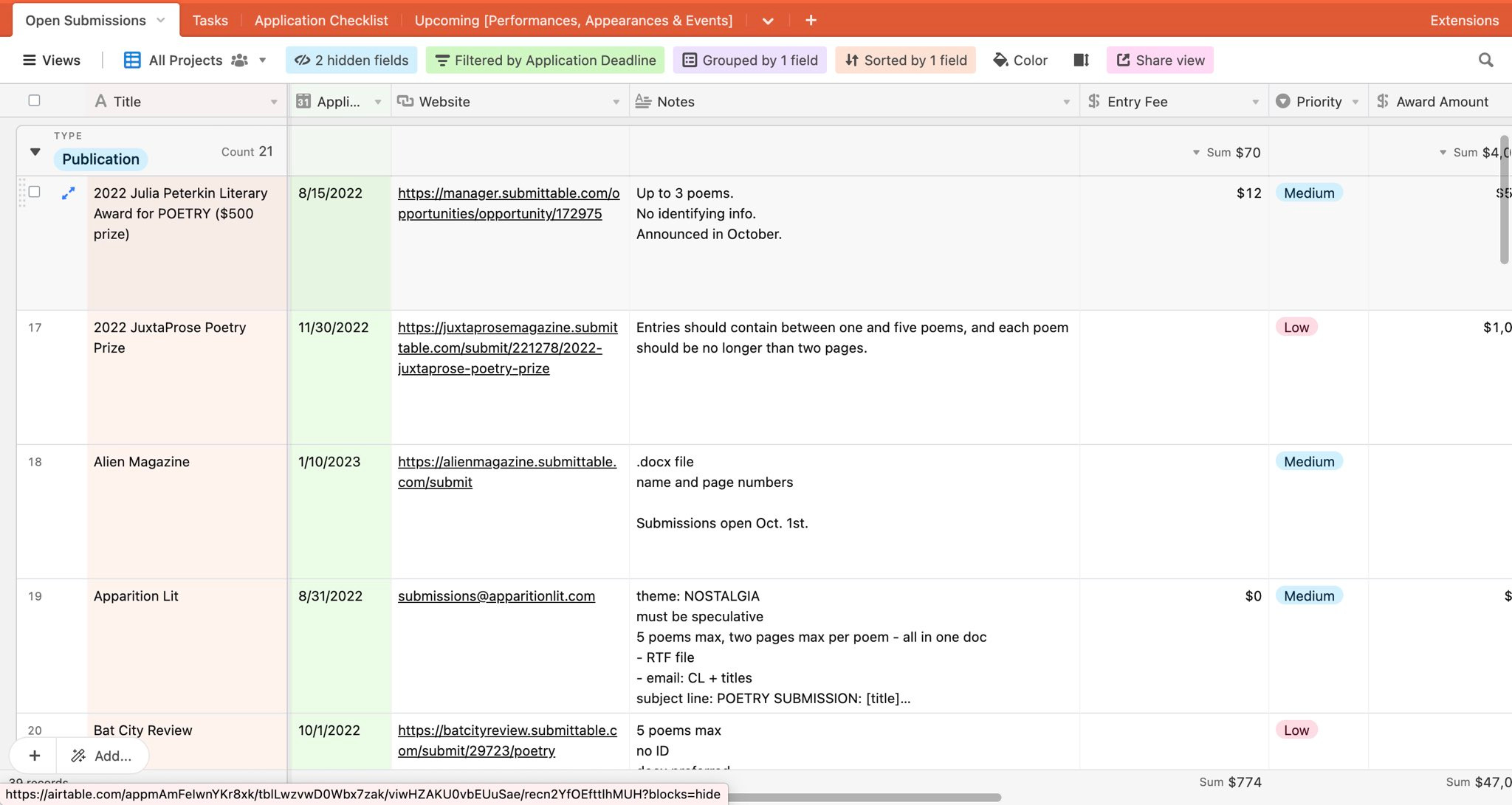Check the Julia Peterkin row checkbox
The image size is (1512, 805).
[34, 192]
